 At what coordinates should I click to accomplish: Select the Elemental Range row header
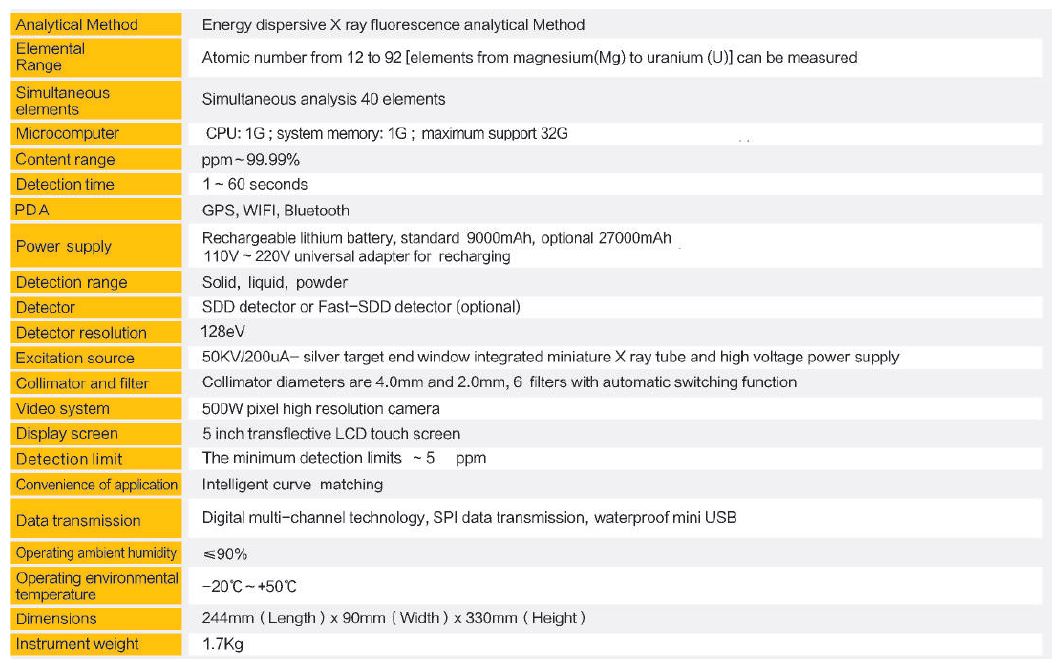tap(51, 57)
